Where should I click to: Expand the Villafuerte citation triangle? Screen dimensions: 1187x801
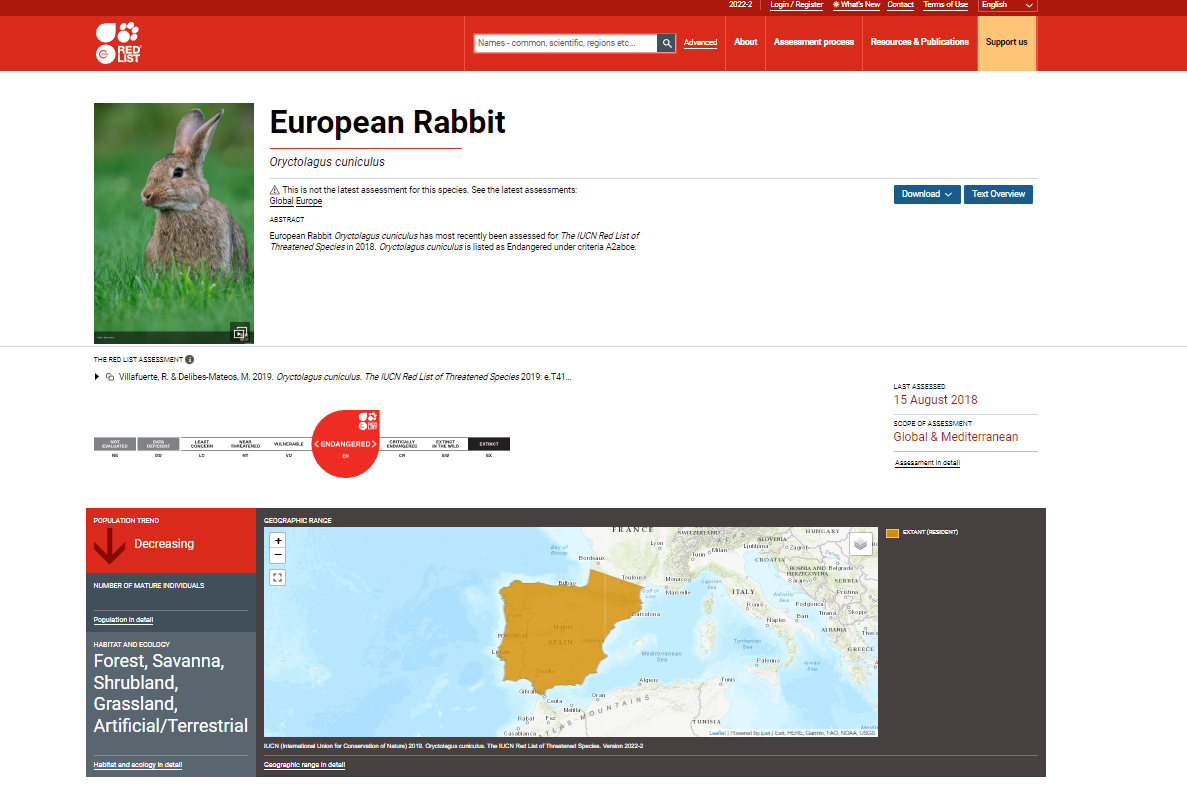pos(97,377)
